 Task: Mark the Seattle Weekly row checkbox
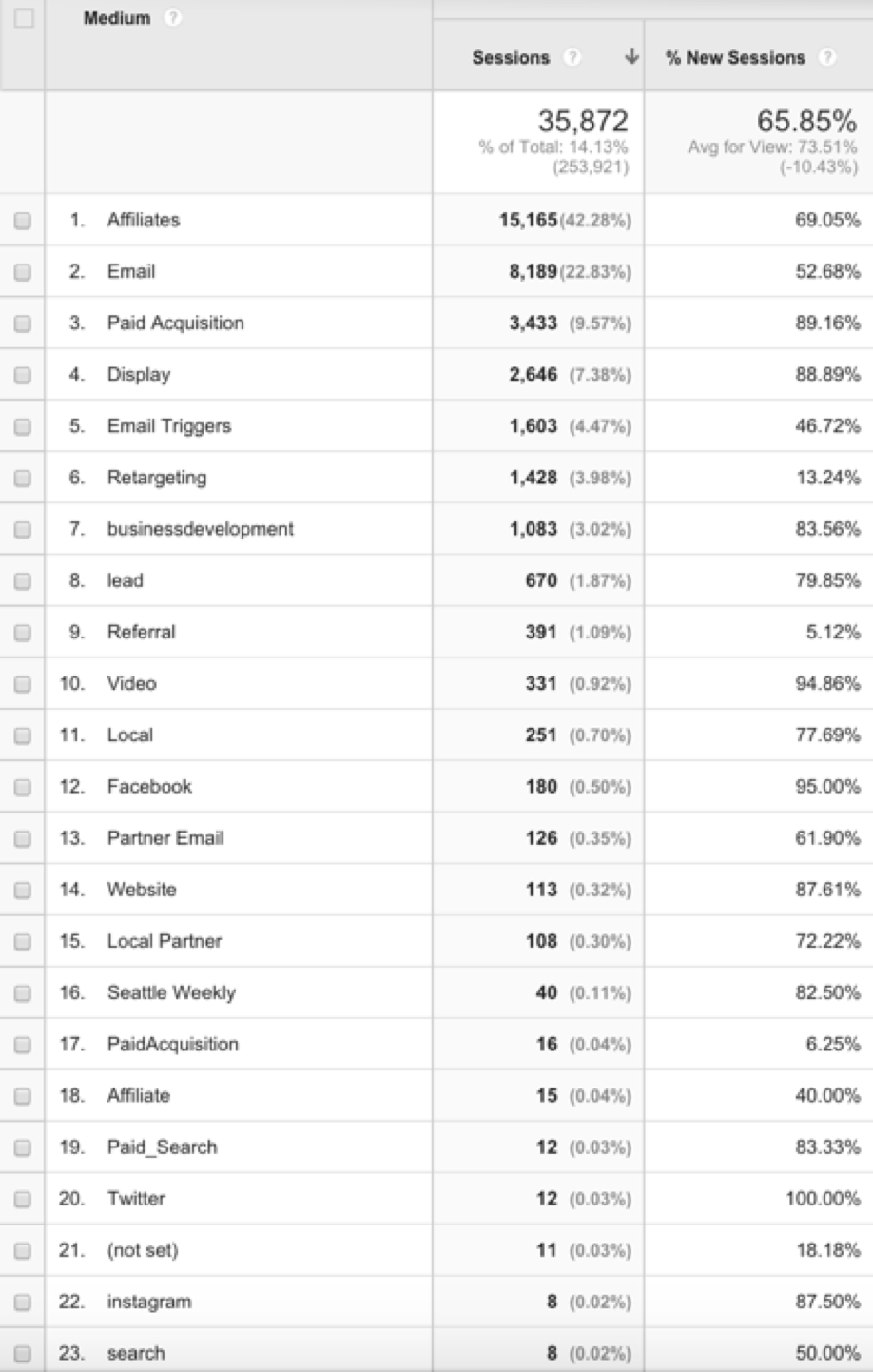coord(23,992)
